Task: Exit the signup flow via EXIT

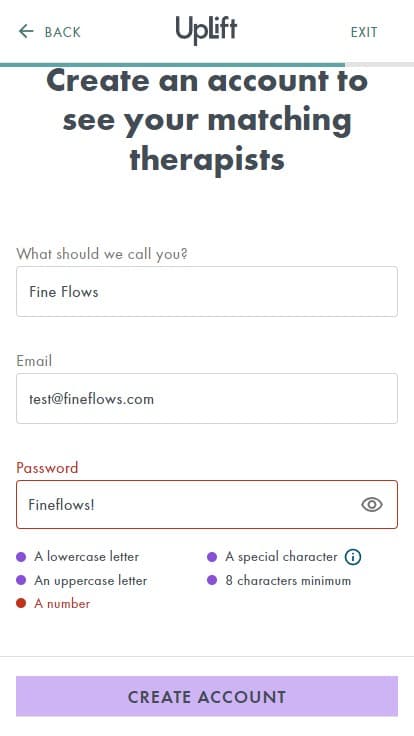Action: 364,32
